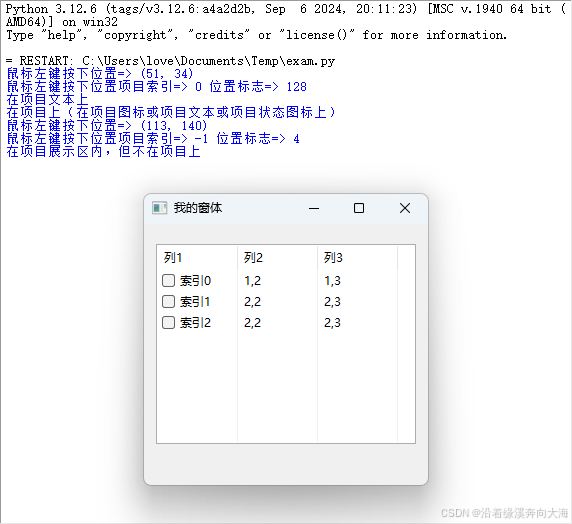Click the line starting with 在项目上（在项目图标

pos(171,112)
